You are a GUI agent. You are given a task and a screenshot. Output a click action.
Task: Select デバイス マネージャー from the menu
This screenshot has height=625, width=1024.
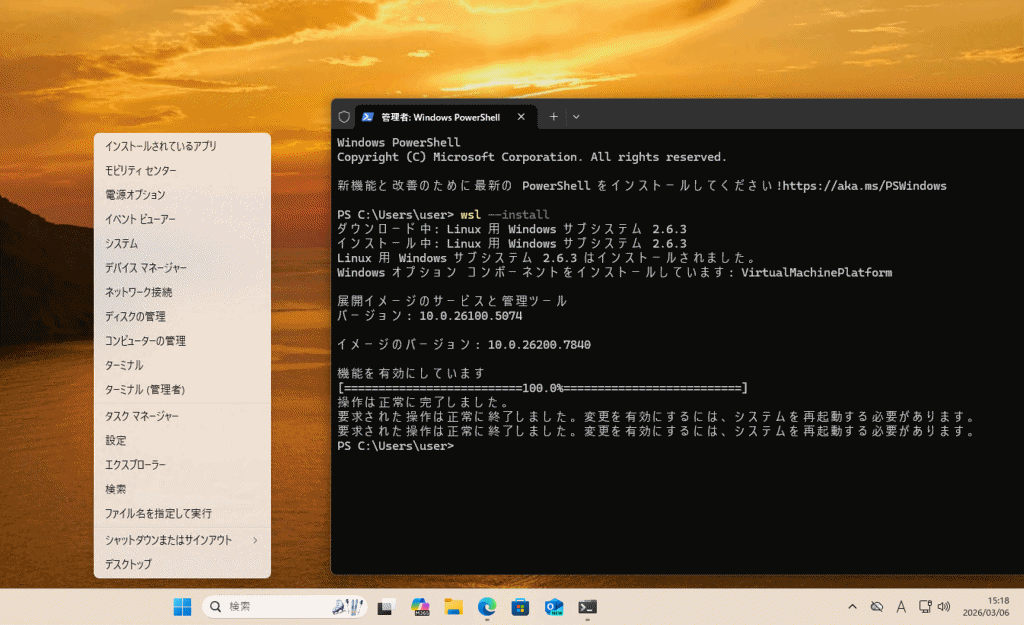coord(146,268)
